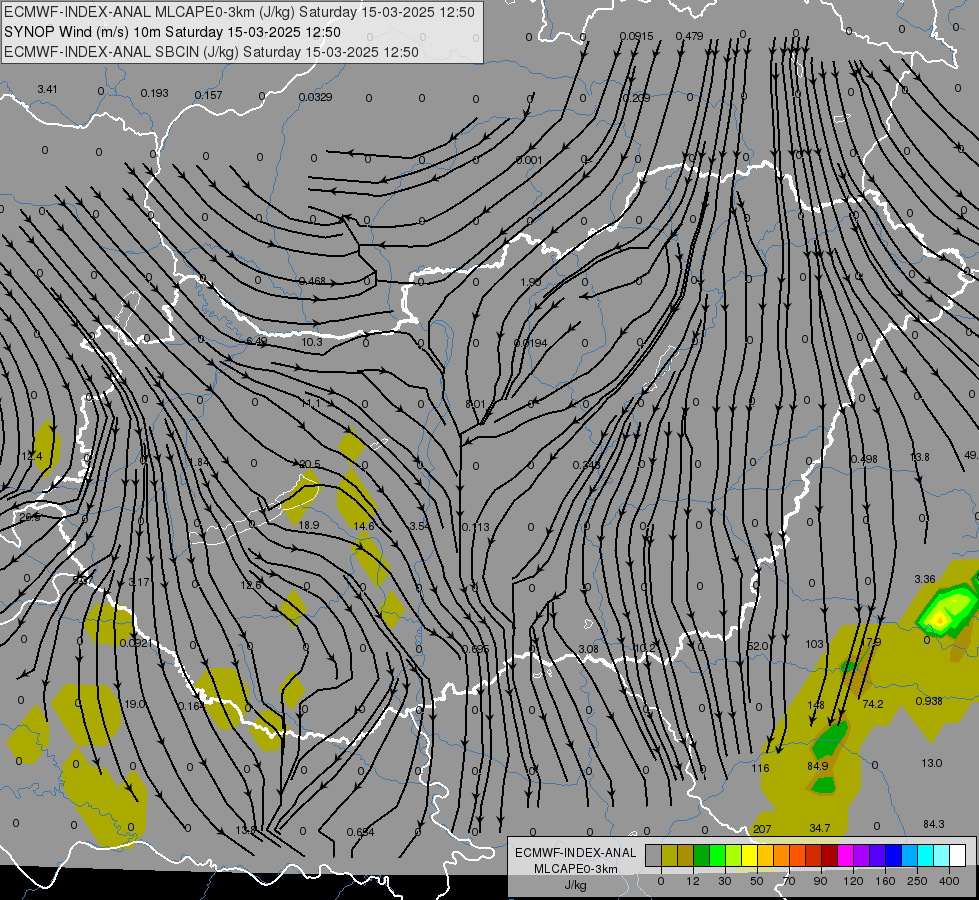Image resolution: width=979 pixels, height=900 pixels.
Task: Click the legend tick label 160
Action: tap(885, 881)
